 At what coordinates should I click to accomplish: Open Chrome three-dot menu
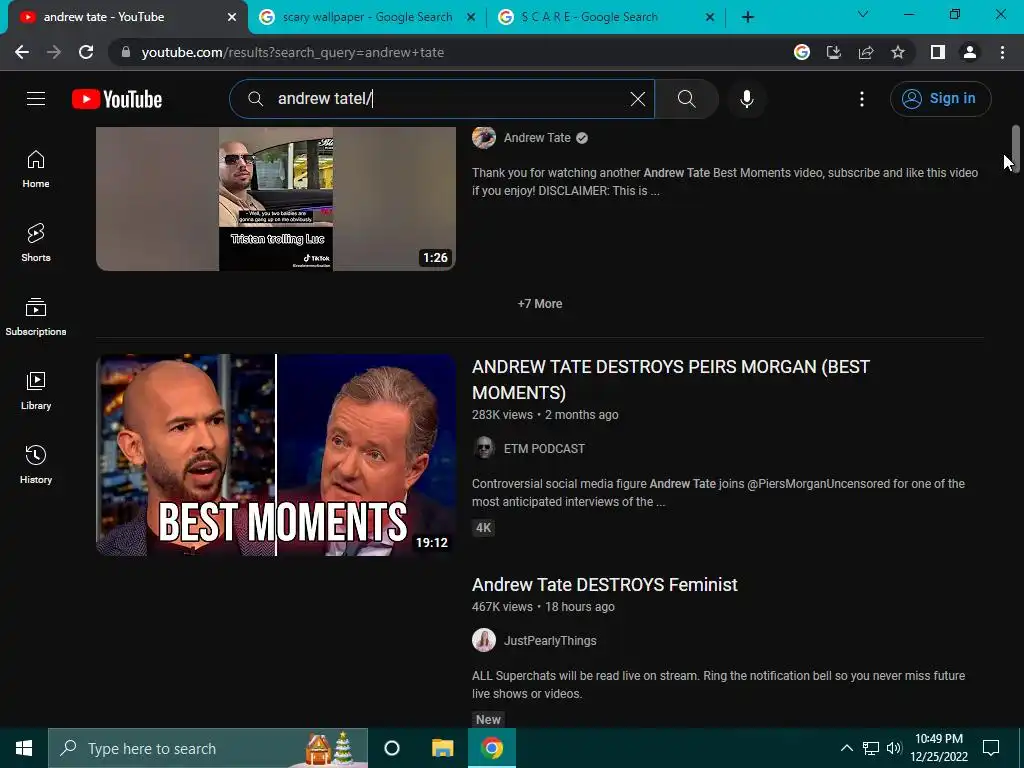1002,52
